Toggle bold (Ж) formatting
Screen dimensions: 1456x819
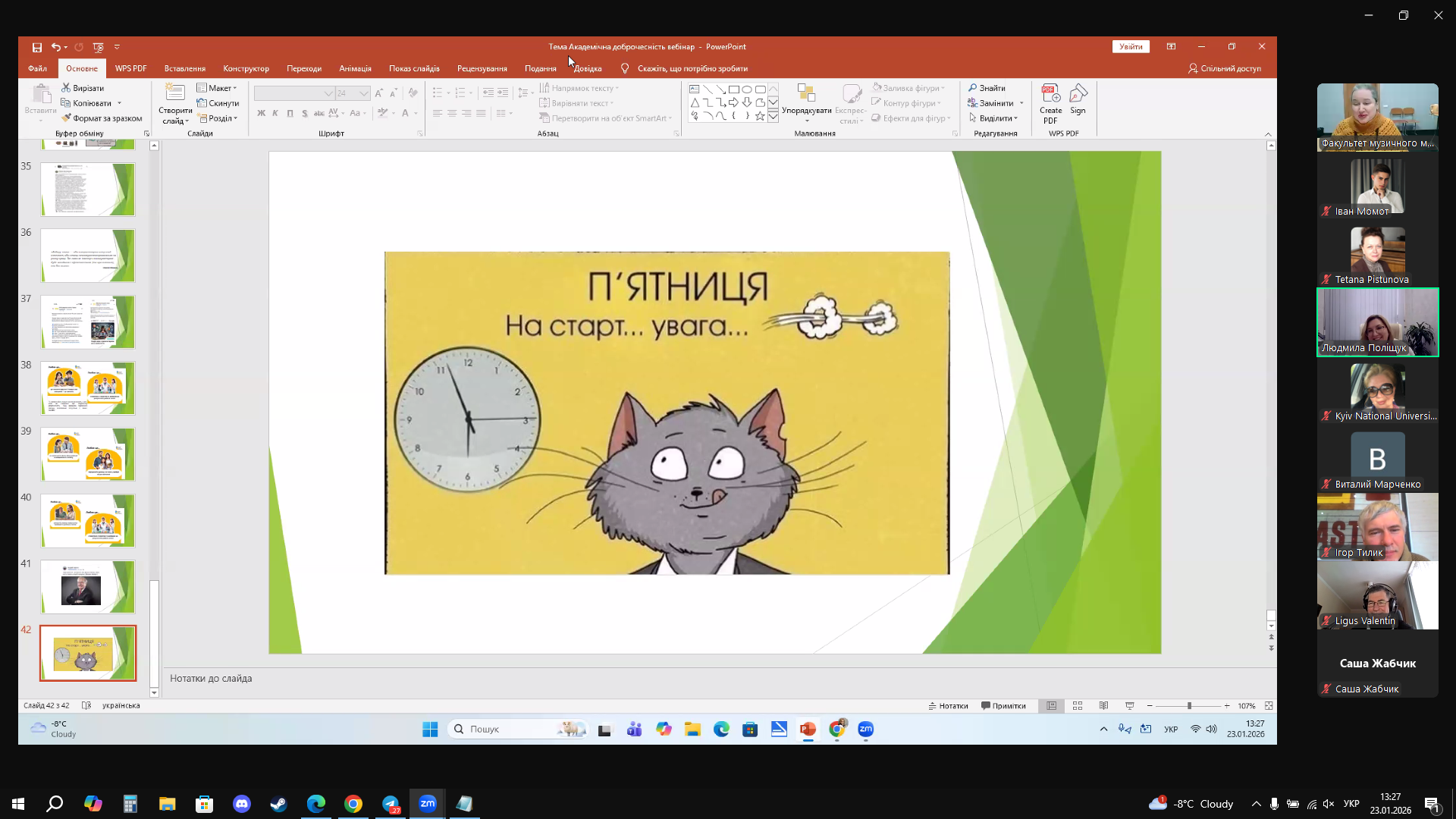(262, 114)
